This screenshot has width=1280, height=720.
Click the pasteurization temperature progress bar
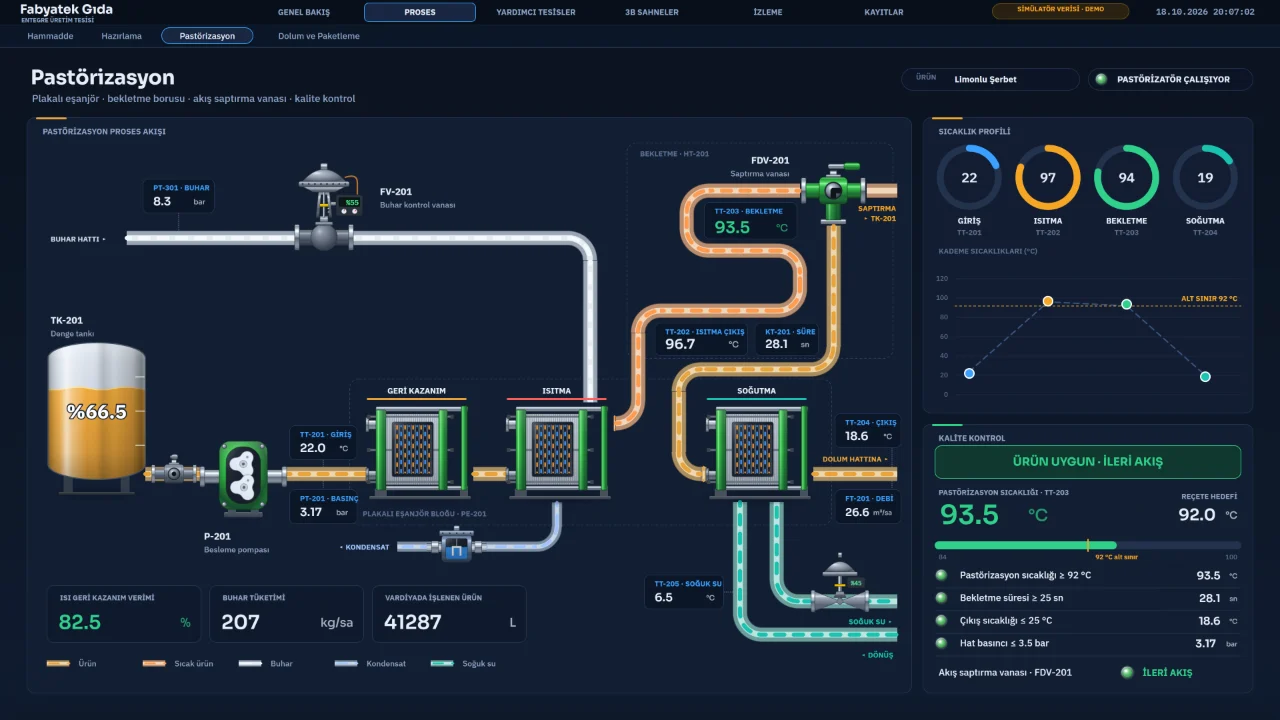[x=1087, y=545]
